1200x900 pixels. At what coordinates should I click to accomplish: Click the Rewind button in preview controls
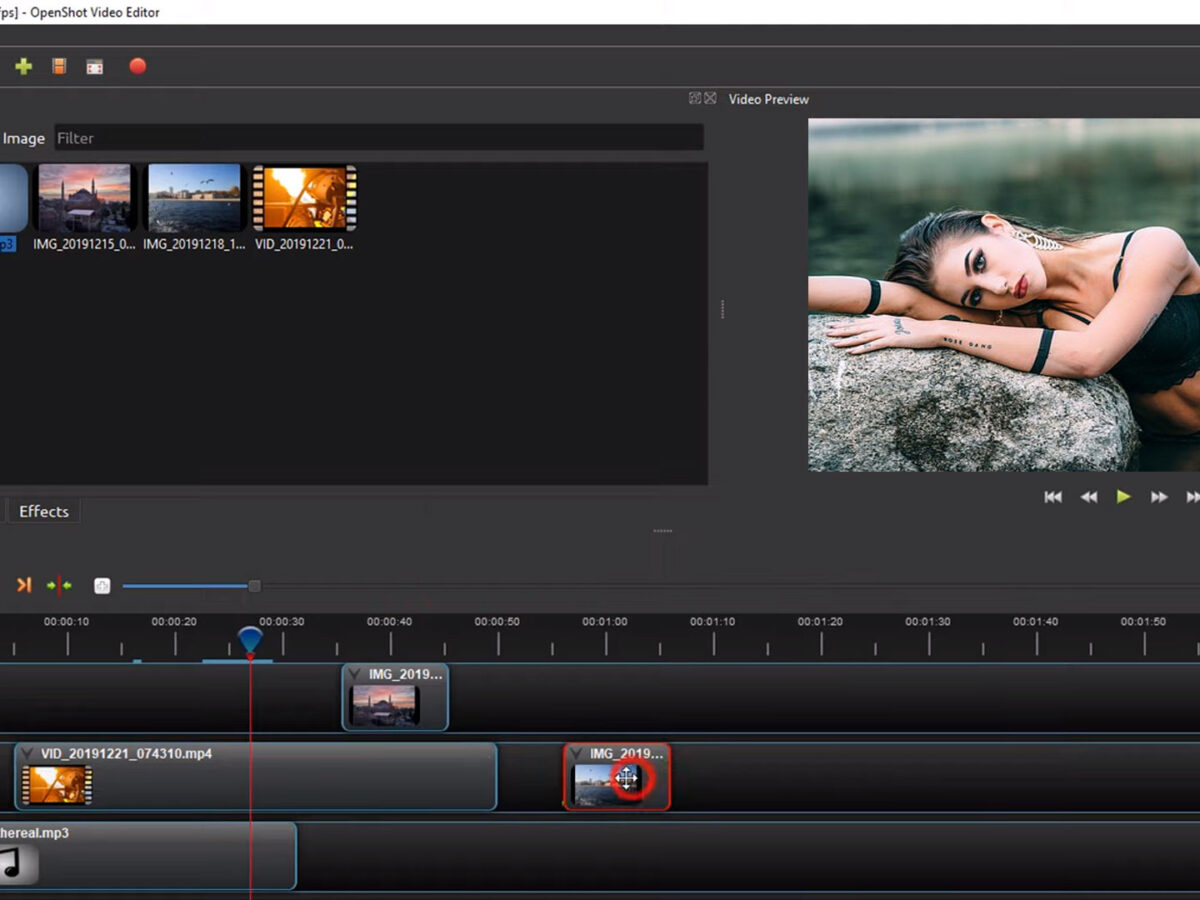(x=1088, y=497)
